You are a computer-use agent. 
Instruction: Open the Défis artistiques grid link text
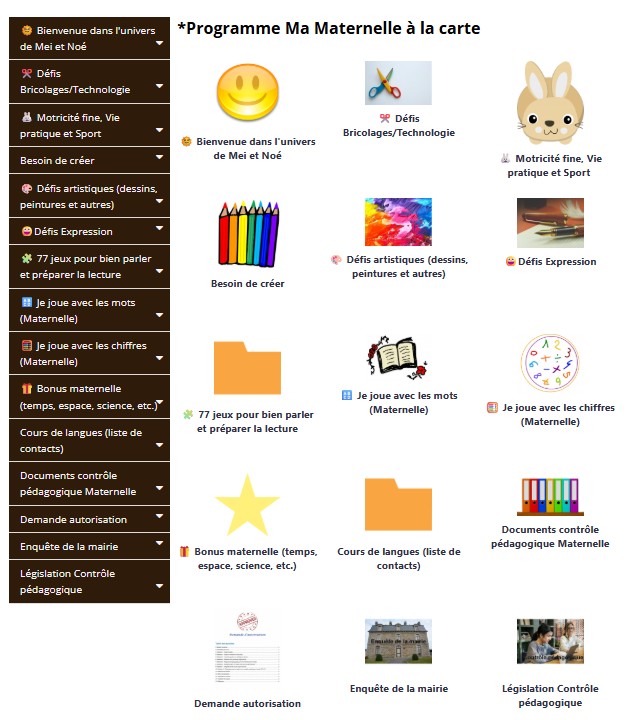[x=399, y=266]
